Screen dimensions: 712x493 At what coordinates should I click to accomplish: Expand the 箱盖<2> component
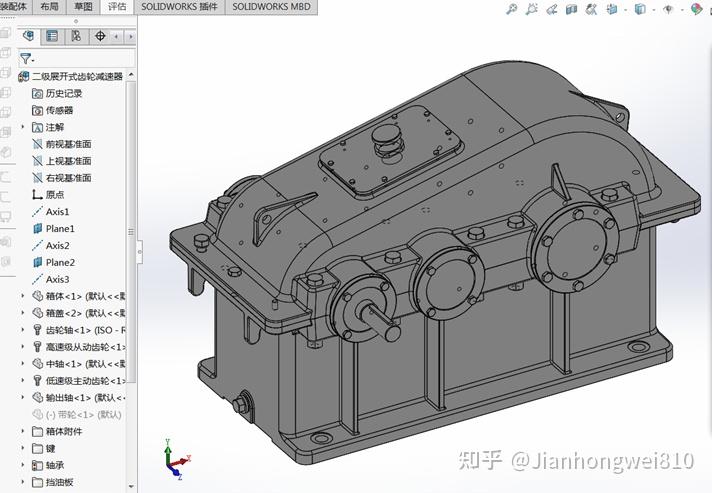tap(23, 313)
